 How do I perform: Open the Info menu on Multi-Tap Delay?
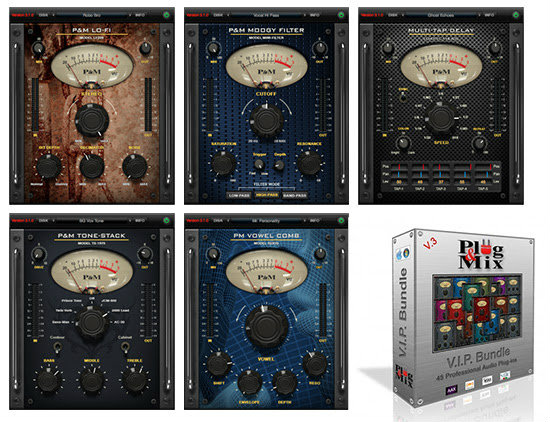coord(489,15)
